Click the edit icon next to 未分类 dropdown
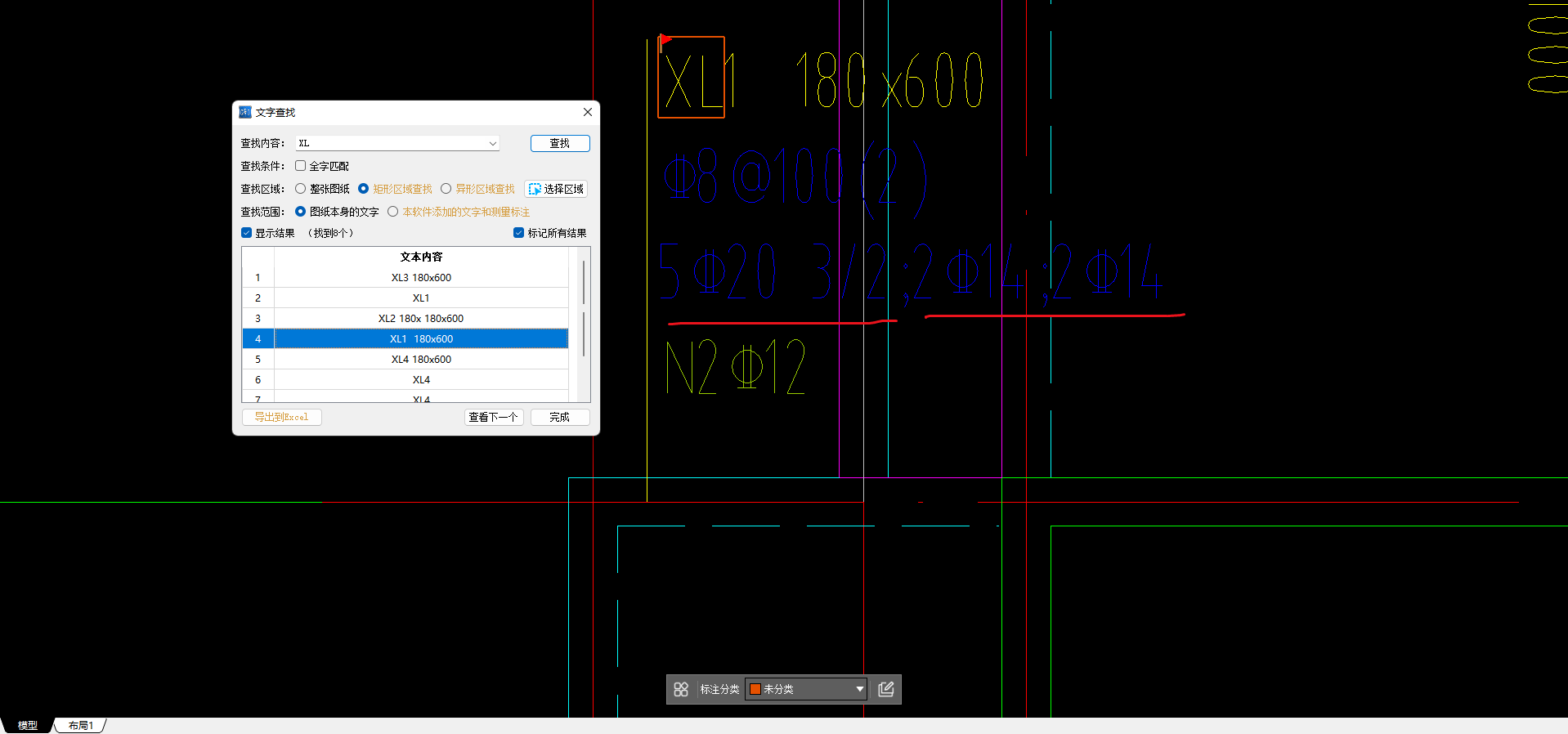This screenshot has height=734, width=1568. coord(886,689)
